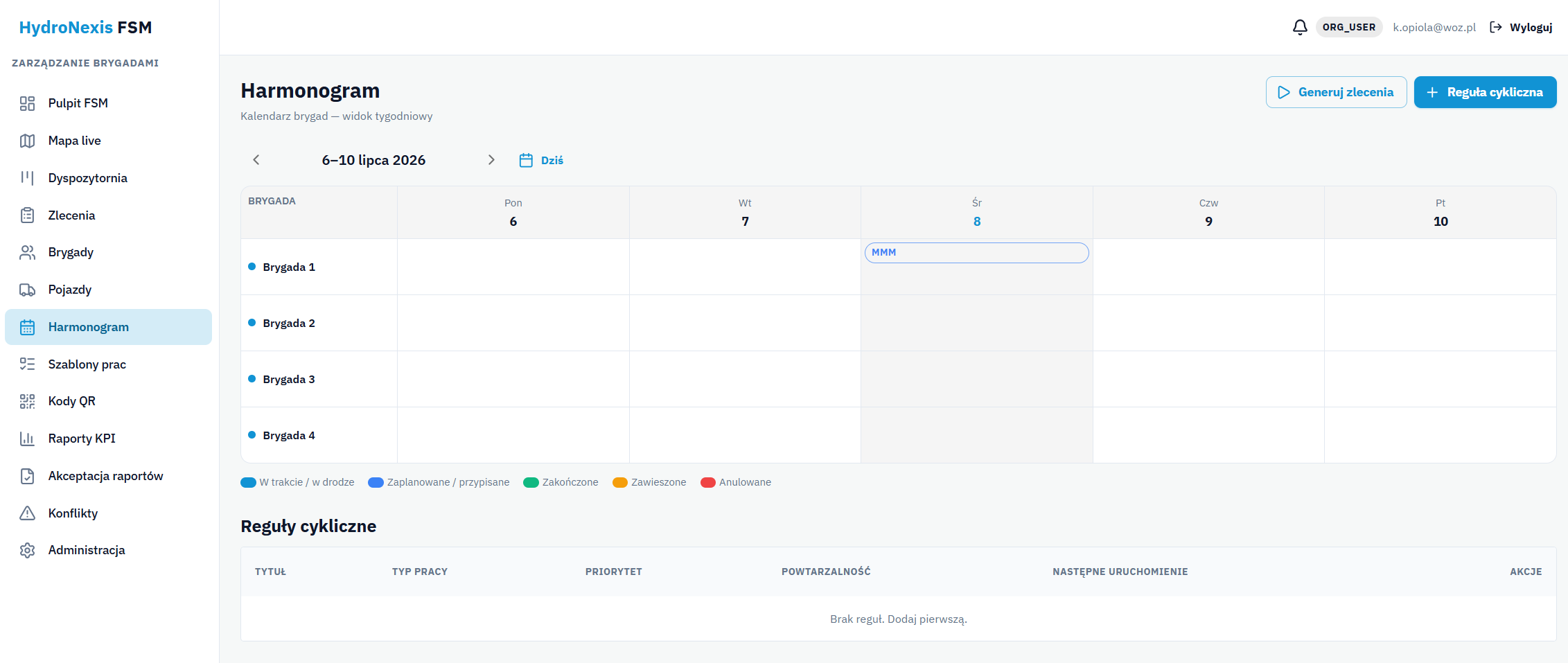Select Akceptacja raportów in sidebar
This screenshot has height=663, width=1568.
[108, 476]
